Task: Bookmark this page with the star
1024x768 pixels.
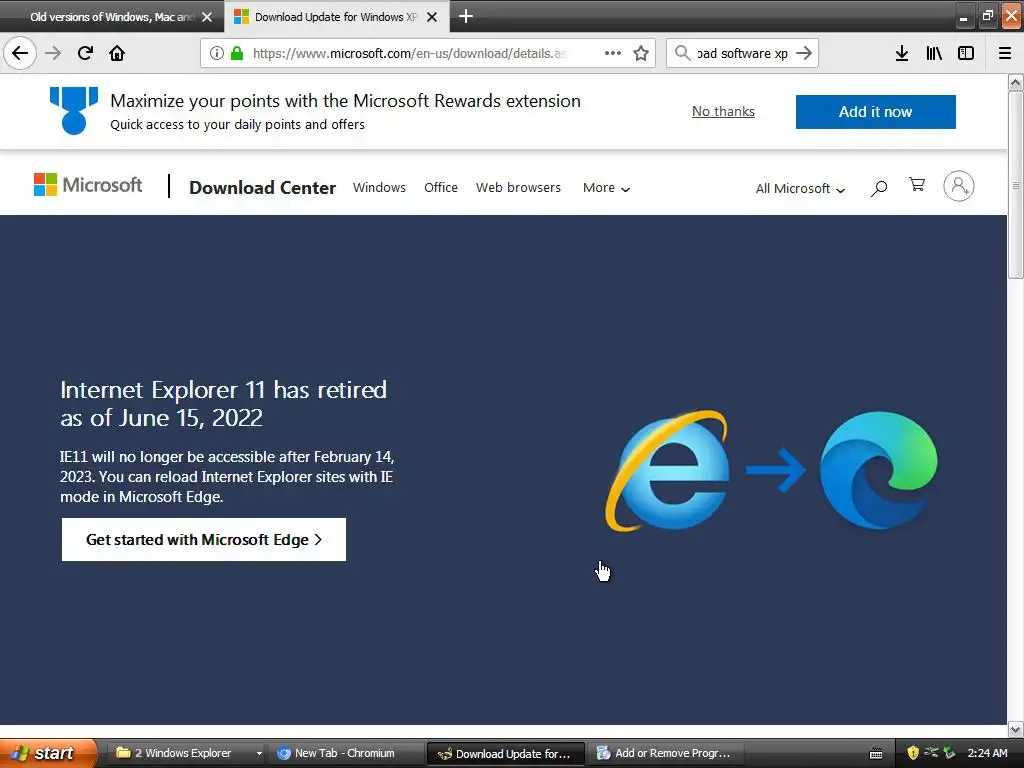Action: pyautogui.click(x=641, y=53)
